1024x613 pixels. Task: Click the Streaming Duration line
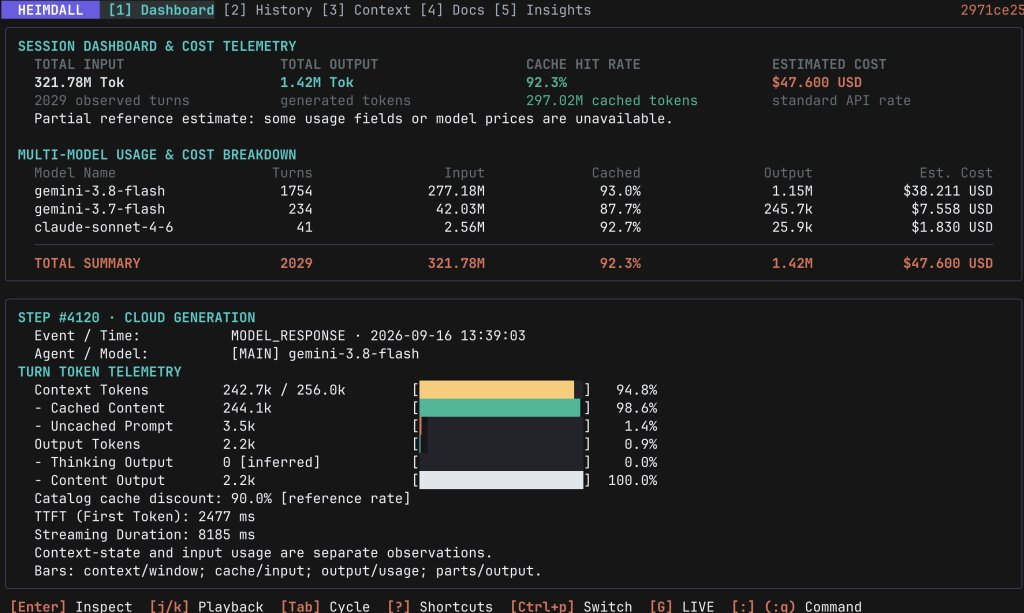[144, 535]
